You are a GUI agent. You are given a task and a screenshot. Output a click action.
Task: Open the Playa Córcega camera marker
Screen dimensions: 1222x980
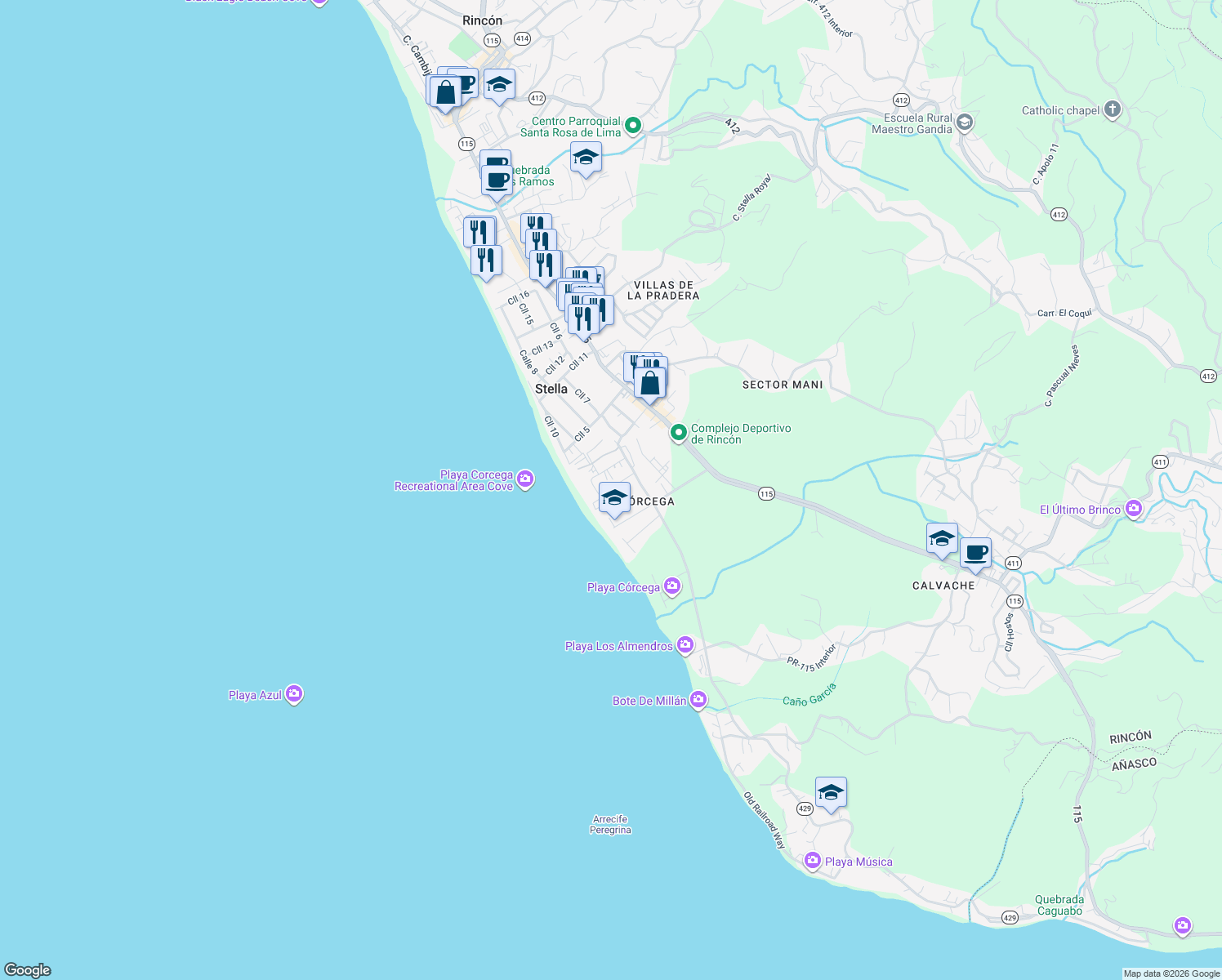tap(671, 586)
